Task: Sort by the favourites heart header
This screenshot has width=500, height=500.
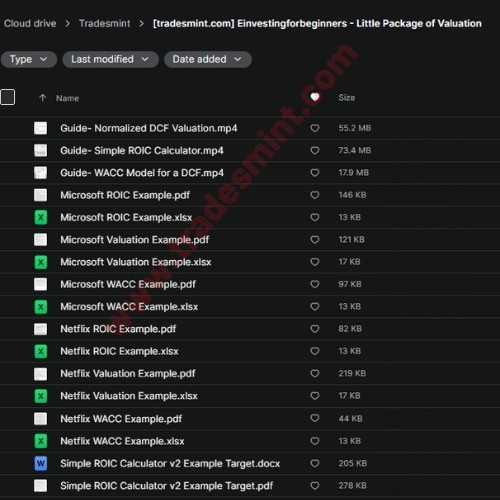Action: [315, 97]
